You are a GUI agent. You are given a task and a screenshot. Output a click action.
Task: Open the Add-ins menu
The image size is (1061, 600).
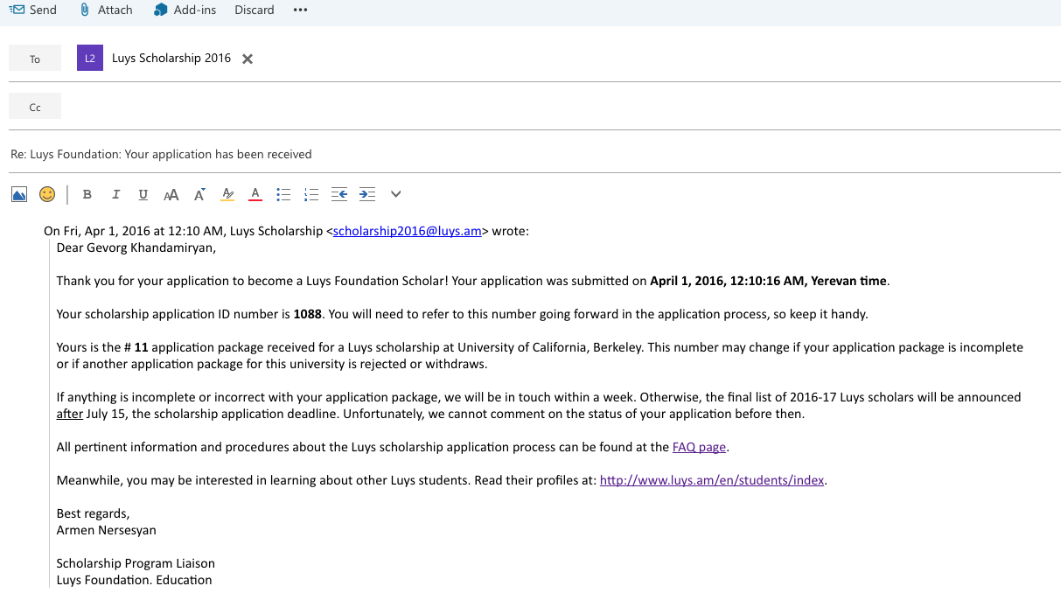tap(185, 10)
